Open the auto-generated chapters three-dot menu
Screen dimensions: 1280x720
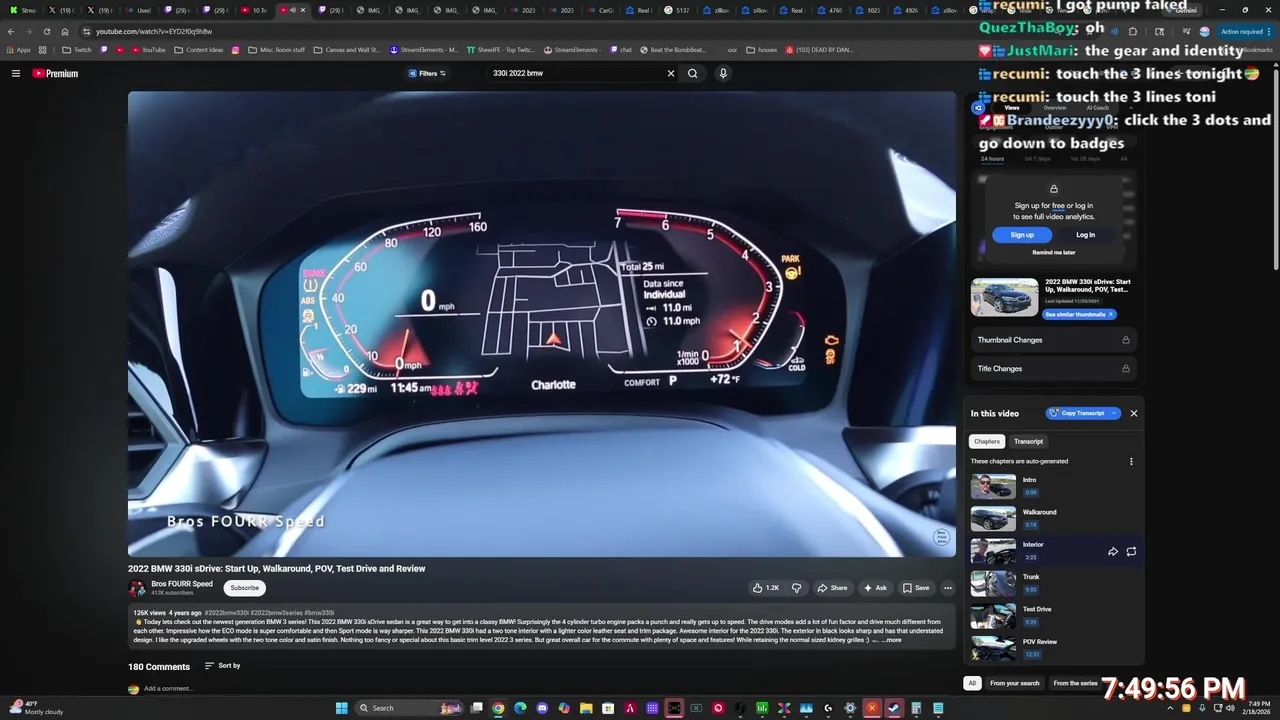tap(1131, 462)
